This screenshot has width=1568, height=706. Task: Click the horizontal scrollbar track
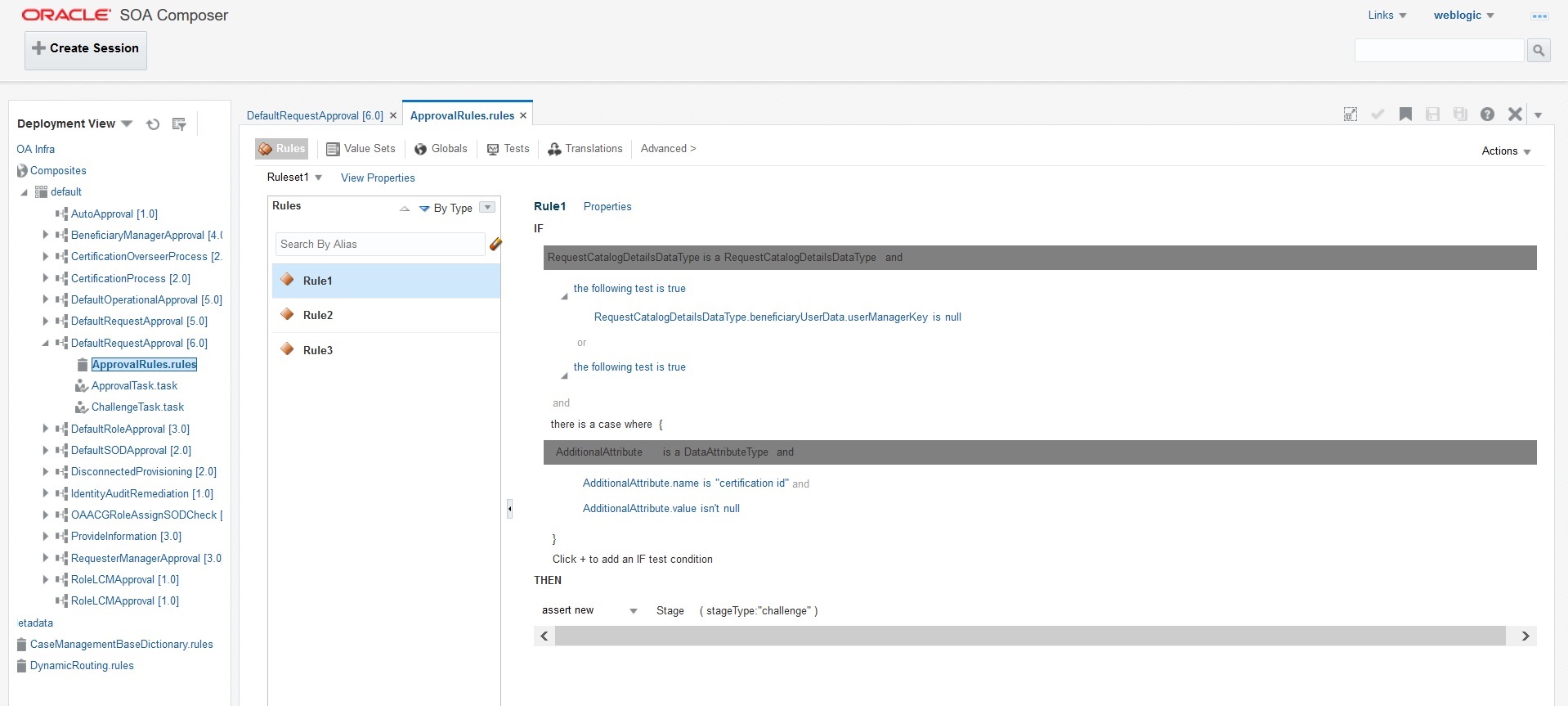pos(1030,636)
